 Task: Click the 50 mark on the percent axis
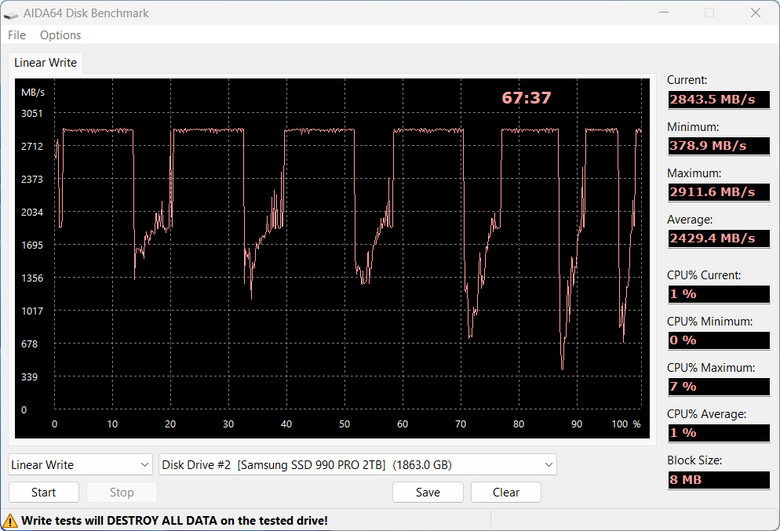point(344,424)
